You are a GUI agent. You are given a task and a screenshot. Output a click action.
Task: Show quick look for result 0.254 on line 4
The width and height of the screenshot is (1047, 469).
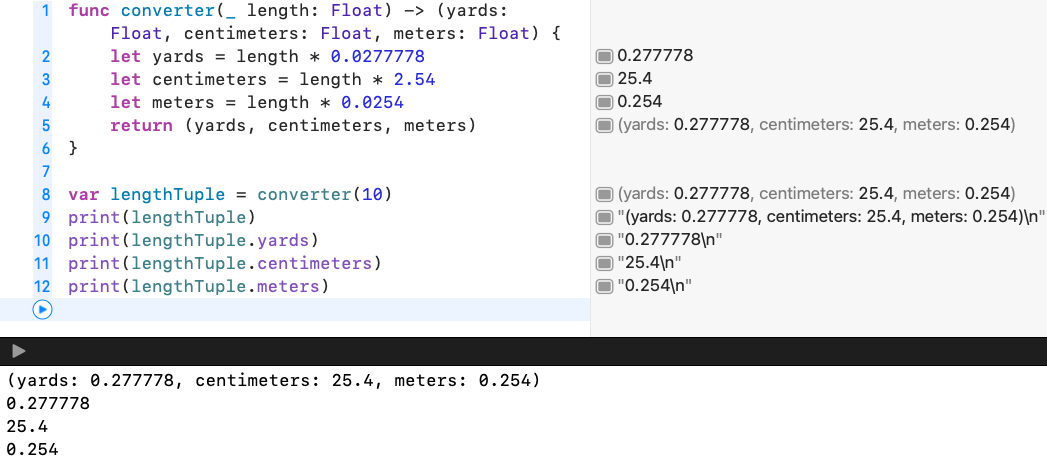(x=604, y=102)
